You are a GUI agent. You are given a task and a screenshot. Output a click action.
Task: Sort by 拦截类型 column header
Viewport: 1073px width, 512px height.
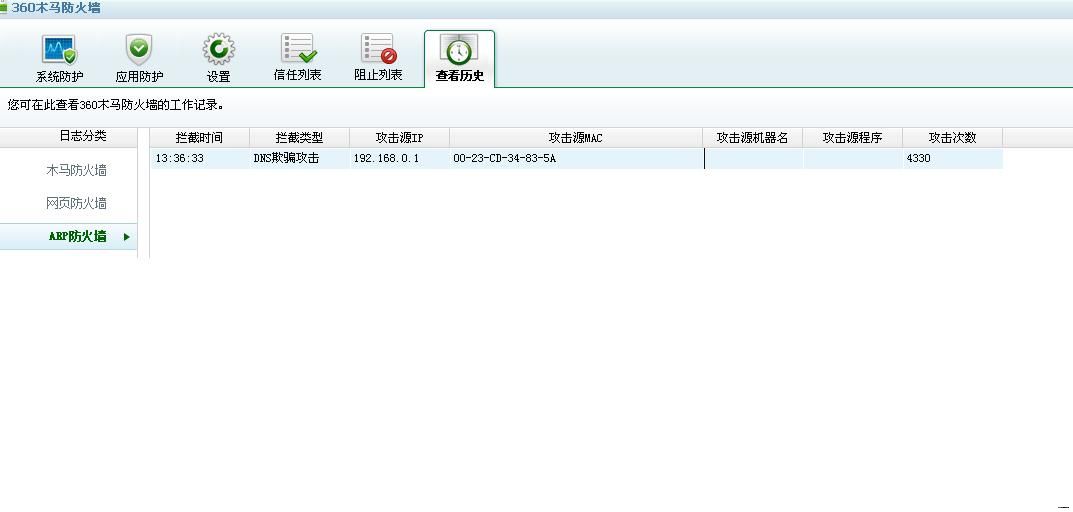(299, 138)
